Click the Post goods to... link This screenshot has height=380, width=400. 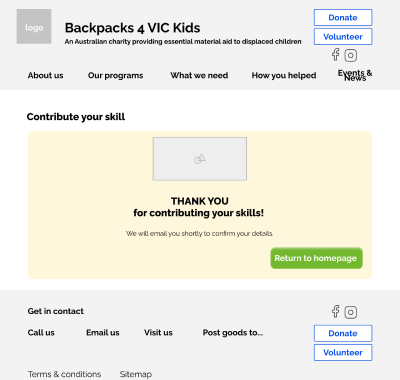click(x=233, y=333)
